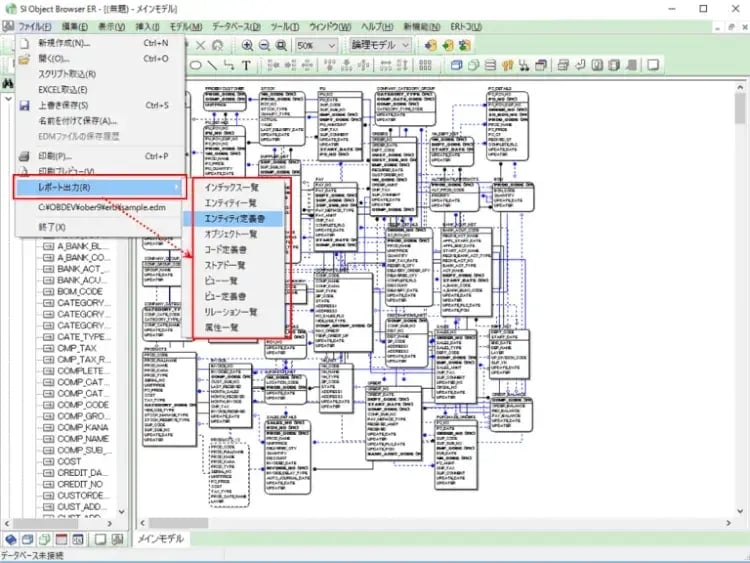Click the zoom in magnifier icon
Viewport: 750px width, 563px height.
pyautogui.click(x=247, y=45)
